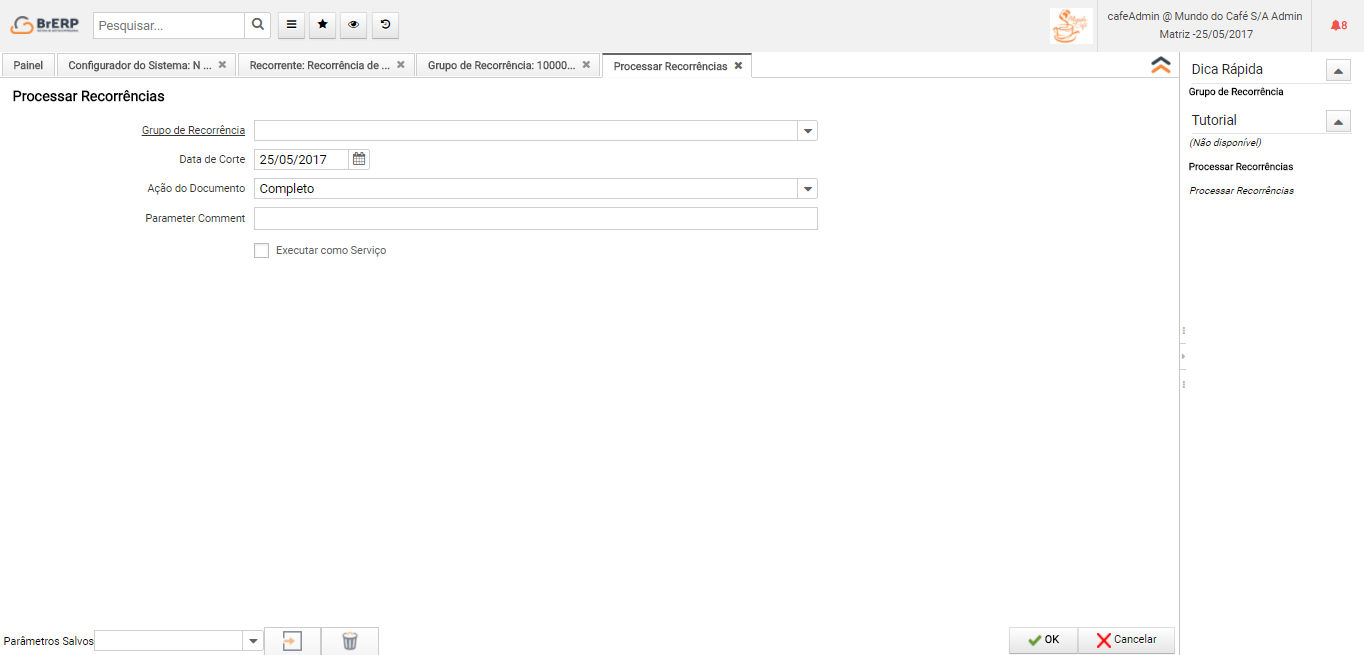Screen dimensions: 1364x655
Task: Click the Ação do Documento Completo field
Action: (526, 189)
